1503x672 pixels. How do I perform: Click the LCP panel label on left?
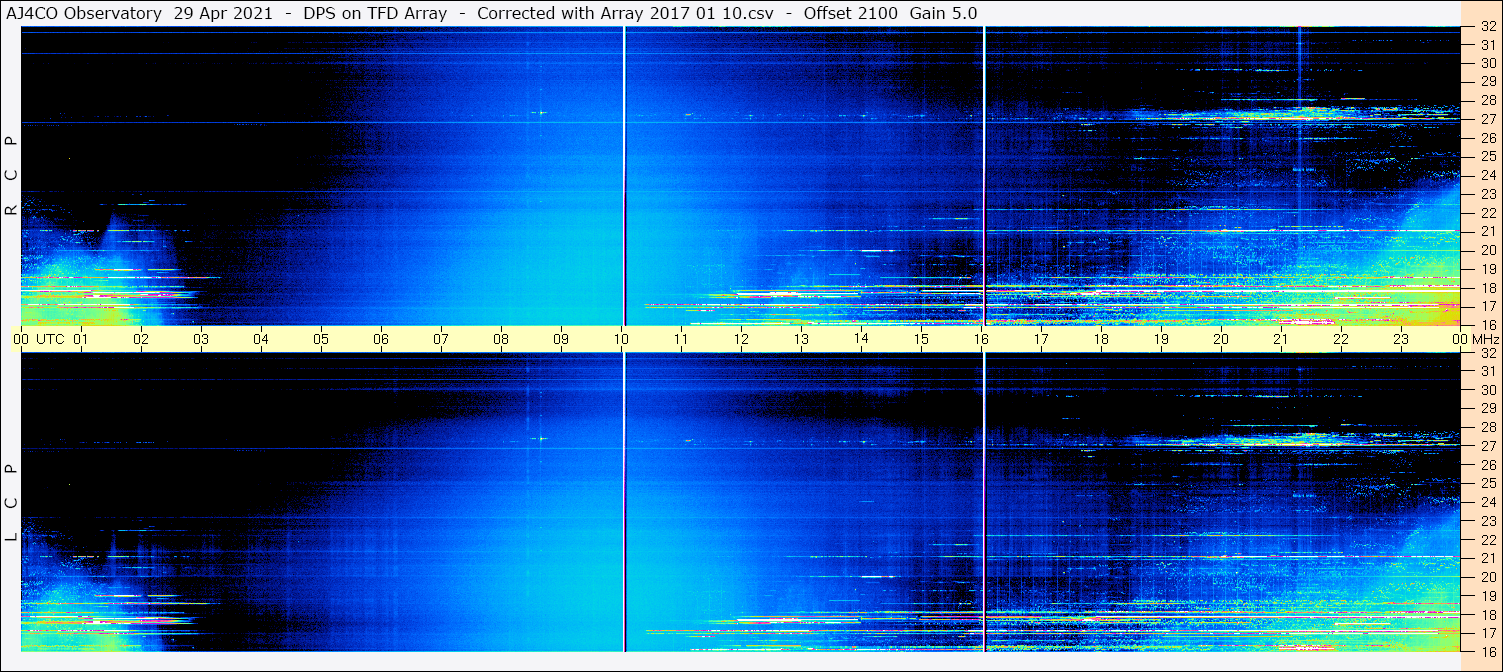(x=11, y=503)
